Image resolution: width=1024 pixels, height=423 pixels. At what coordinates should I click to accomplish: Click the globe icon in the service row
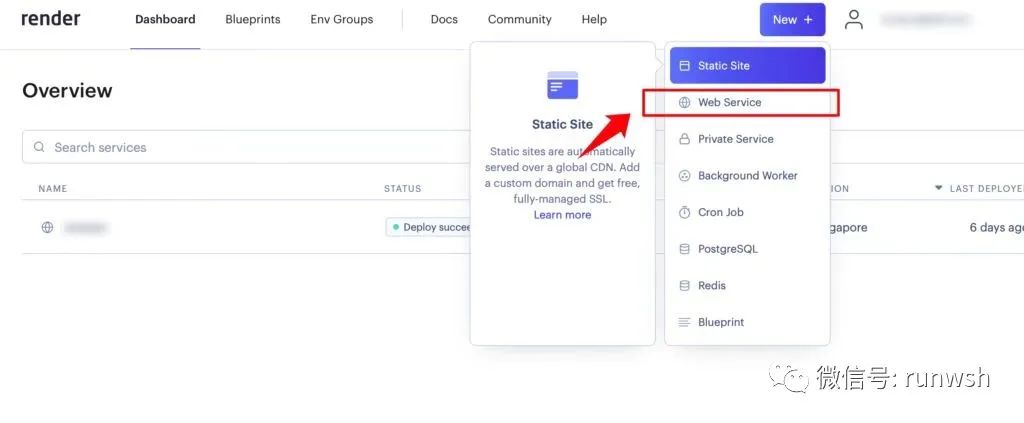[47, 228]
